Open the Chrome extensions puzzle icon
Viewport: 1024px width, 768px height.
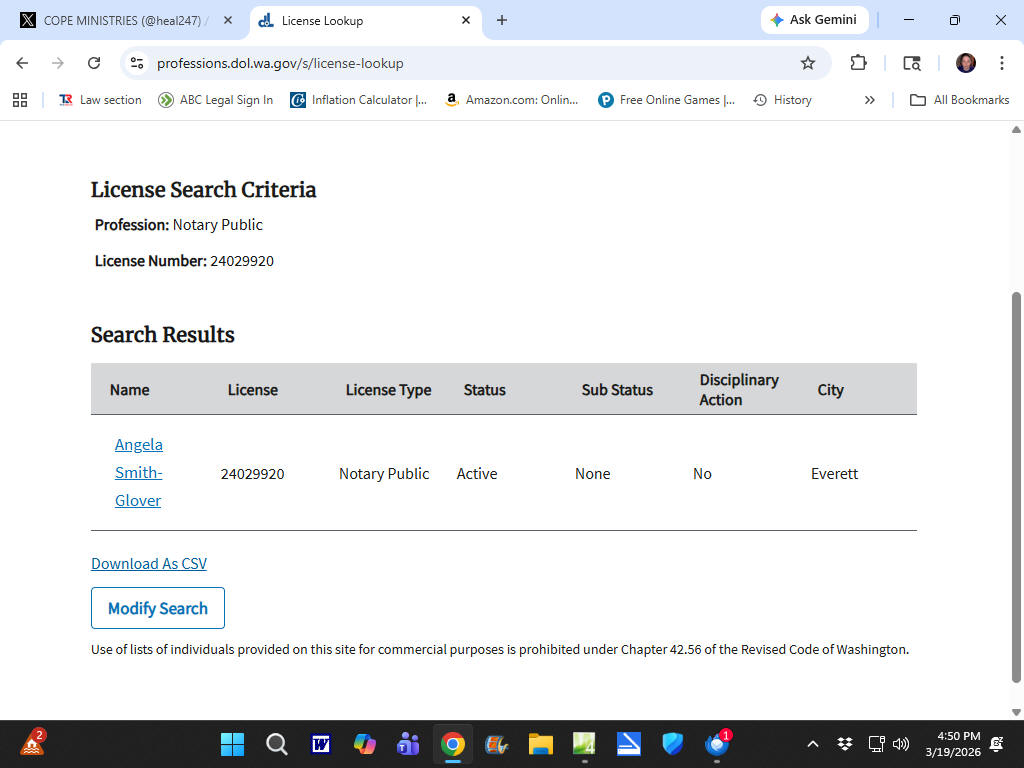(858, 63)
